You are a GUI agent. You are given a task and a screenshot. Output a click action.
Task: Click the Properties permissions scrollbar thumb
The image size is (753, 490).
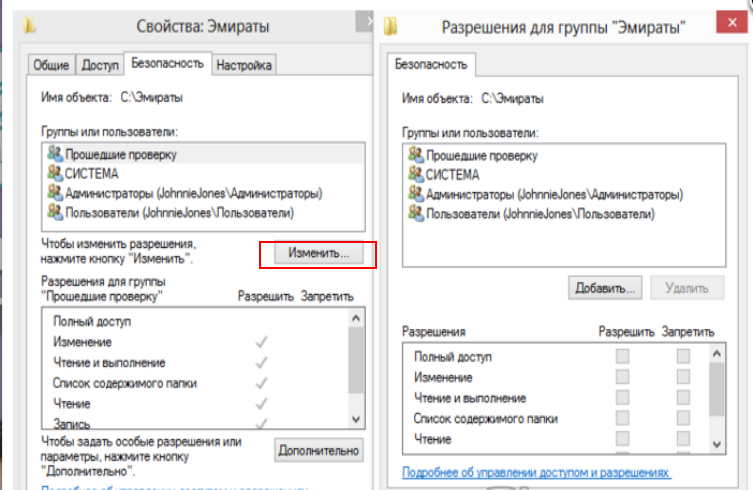pyautogui.click(x=356, y=360)
